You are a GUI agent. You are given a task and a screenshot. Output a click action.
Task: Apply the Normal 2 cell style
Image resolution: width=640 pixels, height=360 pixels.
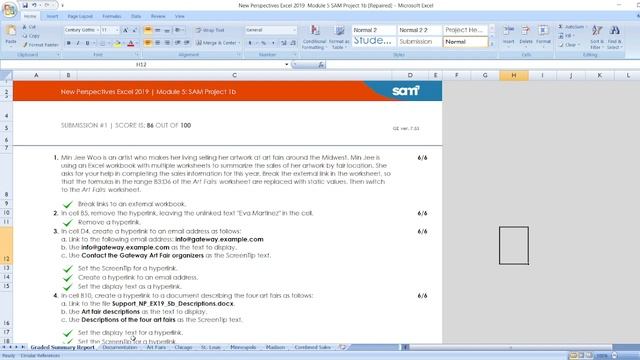(x=374, y=30)
